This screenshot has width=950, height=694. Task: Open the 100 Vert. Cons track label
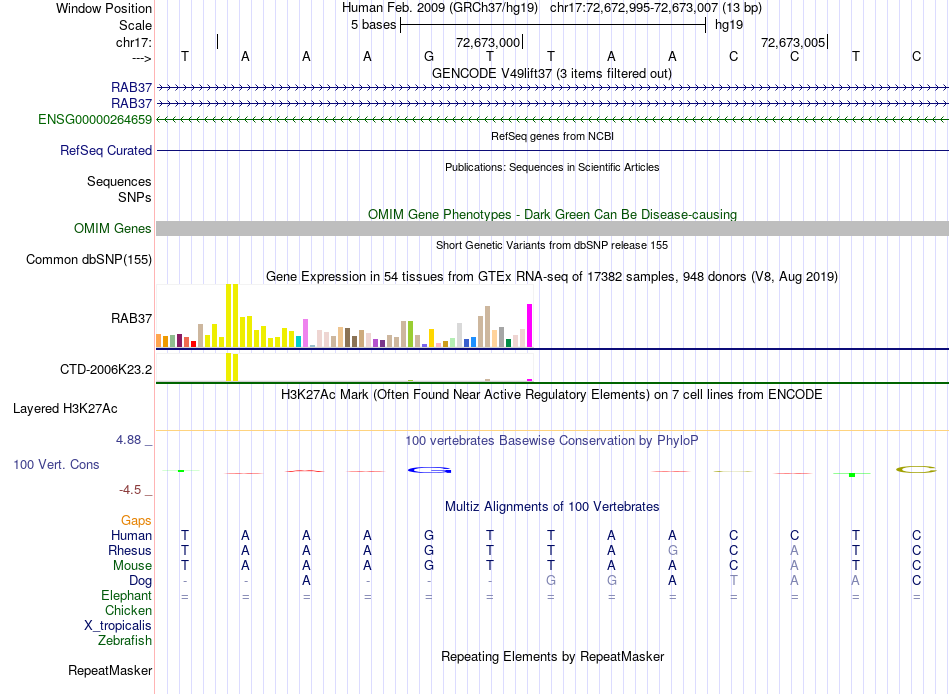[x=56, y=464]
